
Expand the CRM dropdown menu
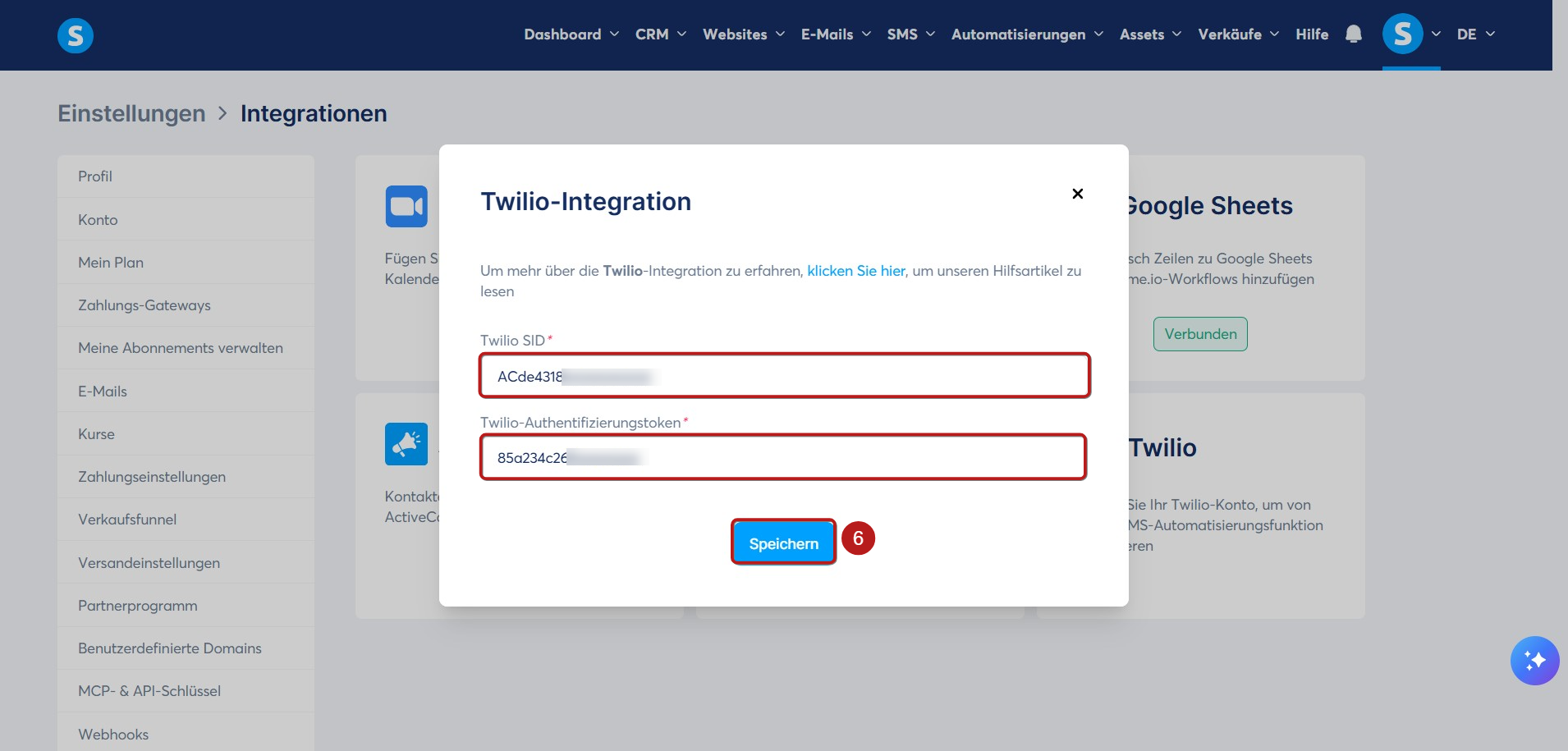[x=661, y=34]
